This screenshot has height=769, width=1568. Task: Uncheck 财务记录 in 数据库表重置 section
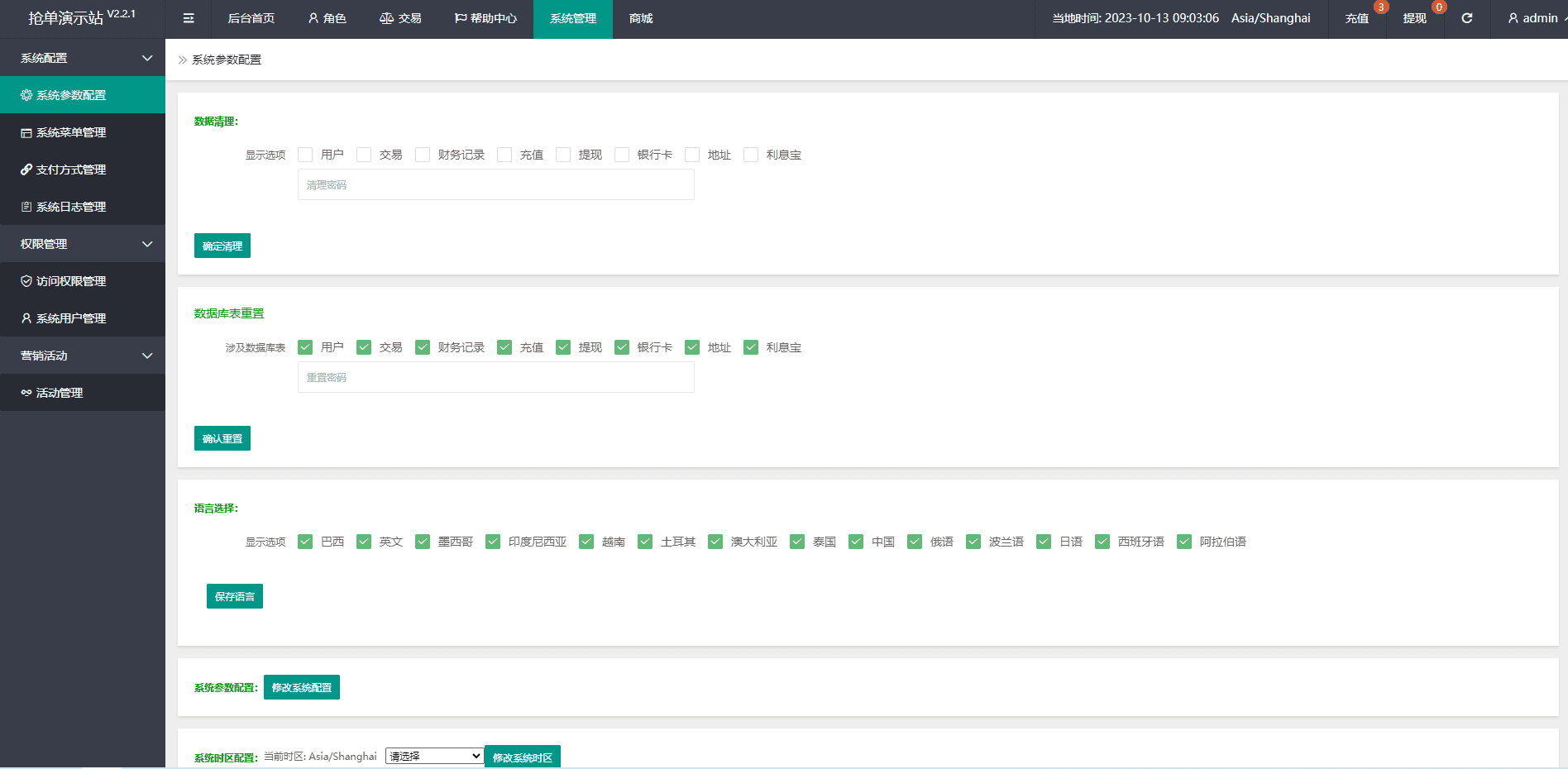point(423,347)
